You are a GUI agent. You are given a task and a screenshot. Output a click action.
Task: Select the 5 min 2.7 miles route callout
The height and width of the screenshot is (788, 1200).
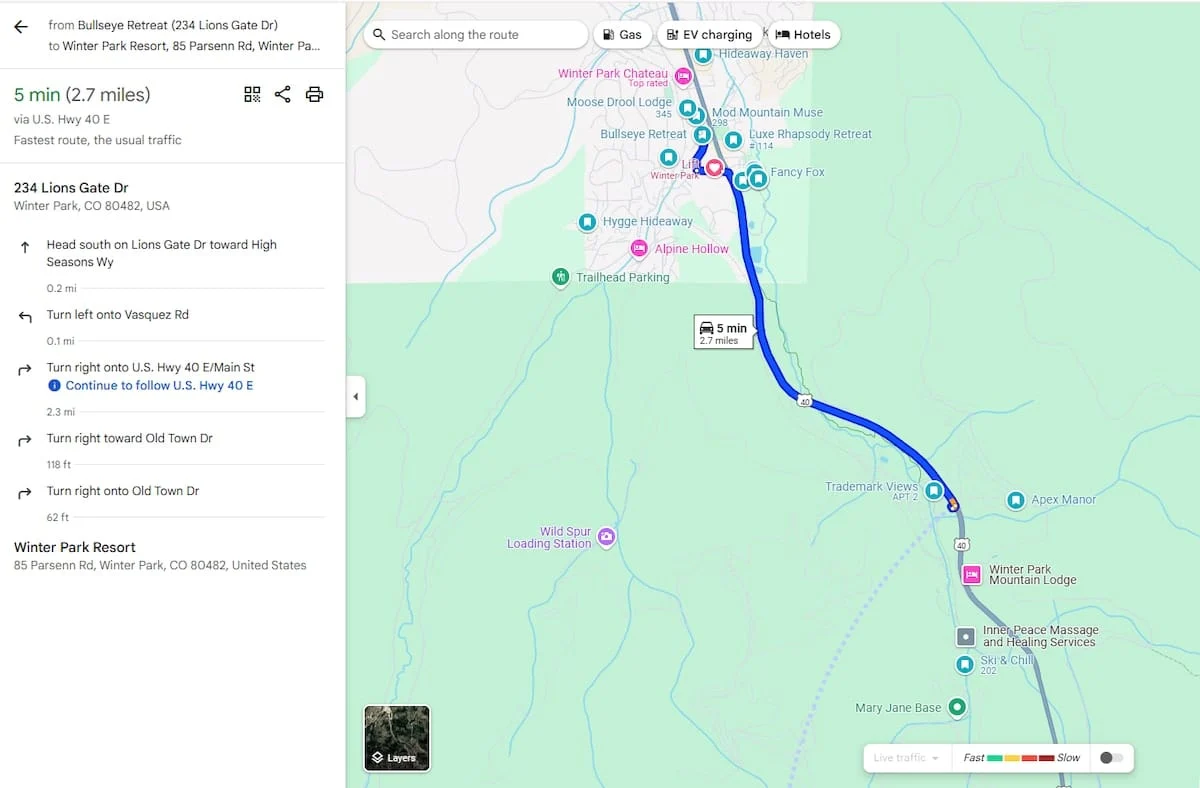pos(724,333)
